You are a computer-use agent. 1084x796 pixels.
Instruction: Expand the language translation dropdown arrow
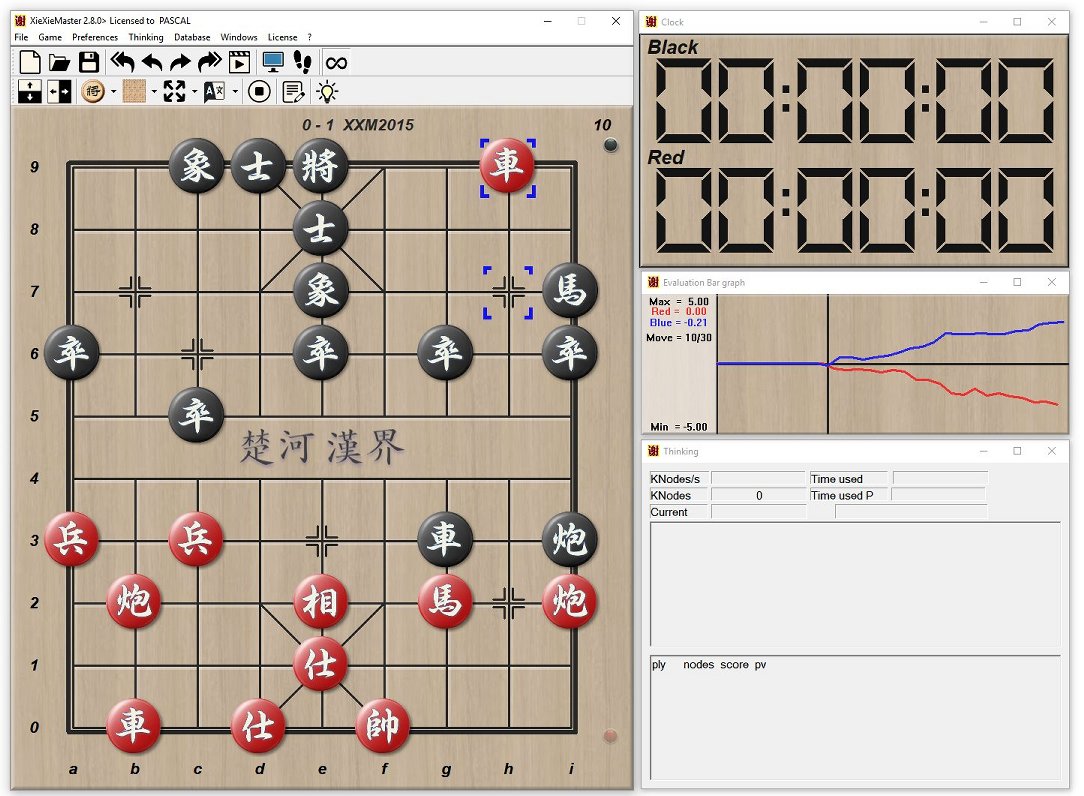point(235,92)
